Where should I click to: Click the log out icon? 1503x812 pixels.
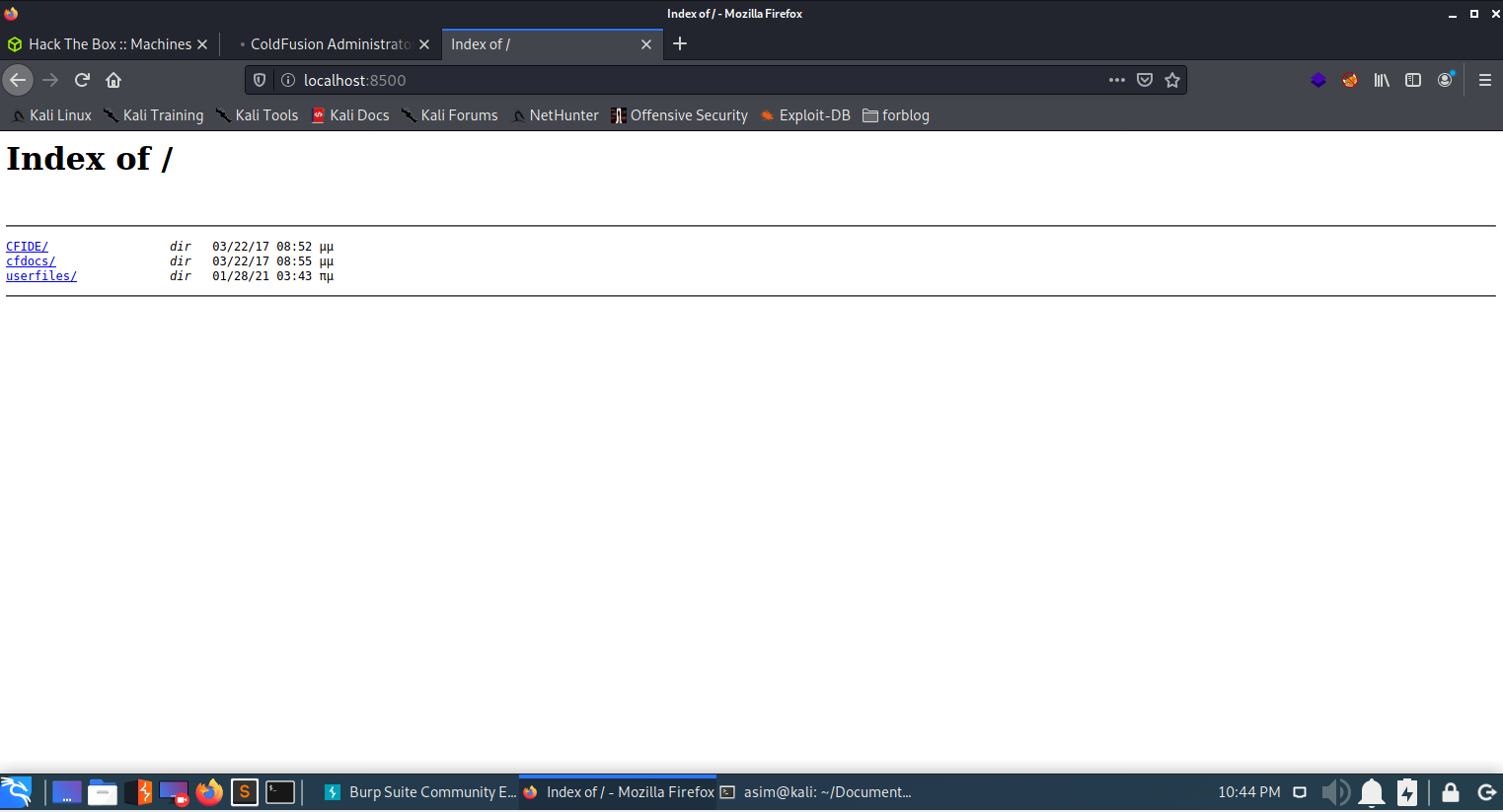tap(1486, 792)
